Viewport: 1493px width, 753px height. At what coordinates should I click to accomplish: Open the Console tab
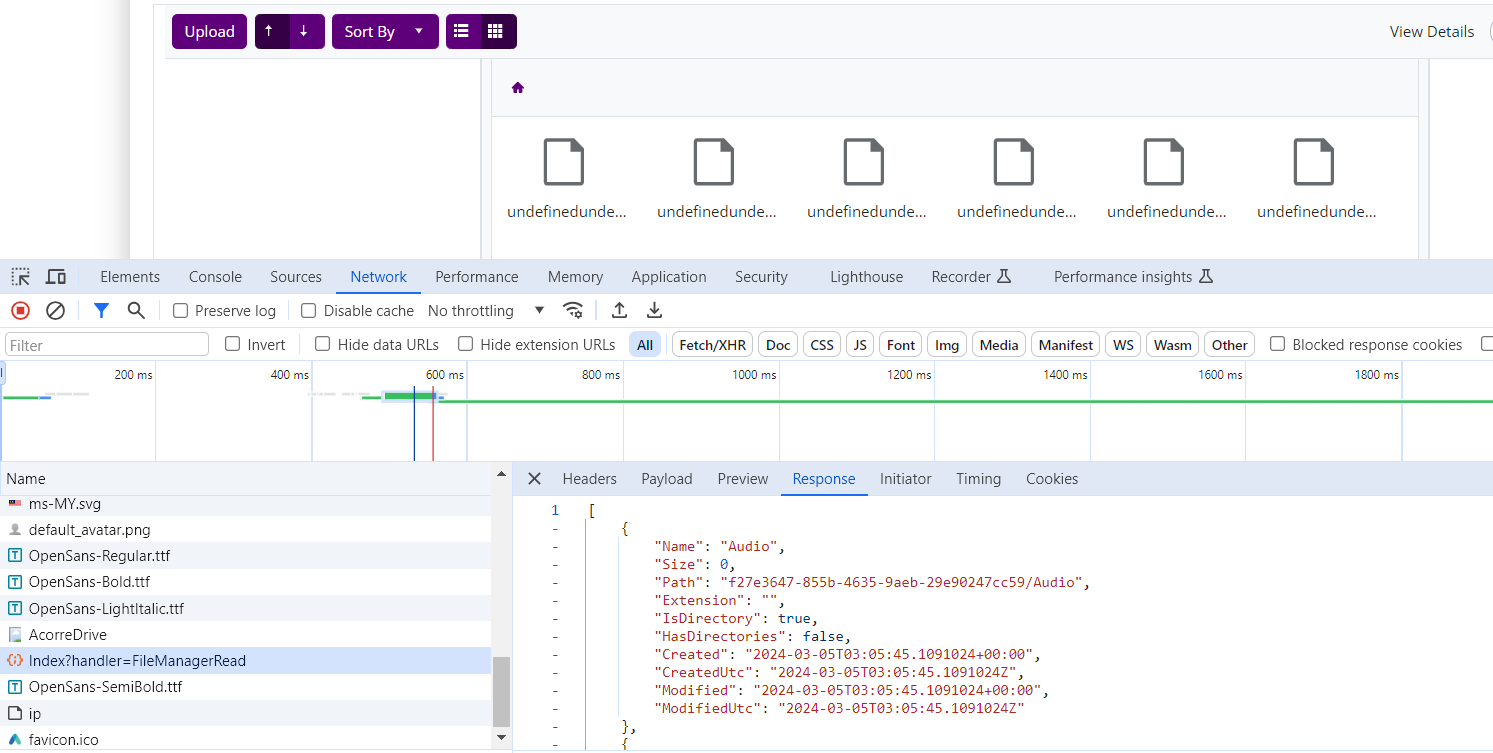[215, 277]
